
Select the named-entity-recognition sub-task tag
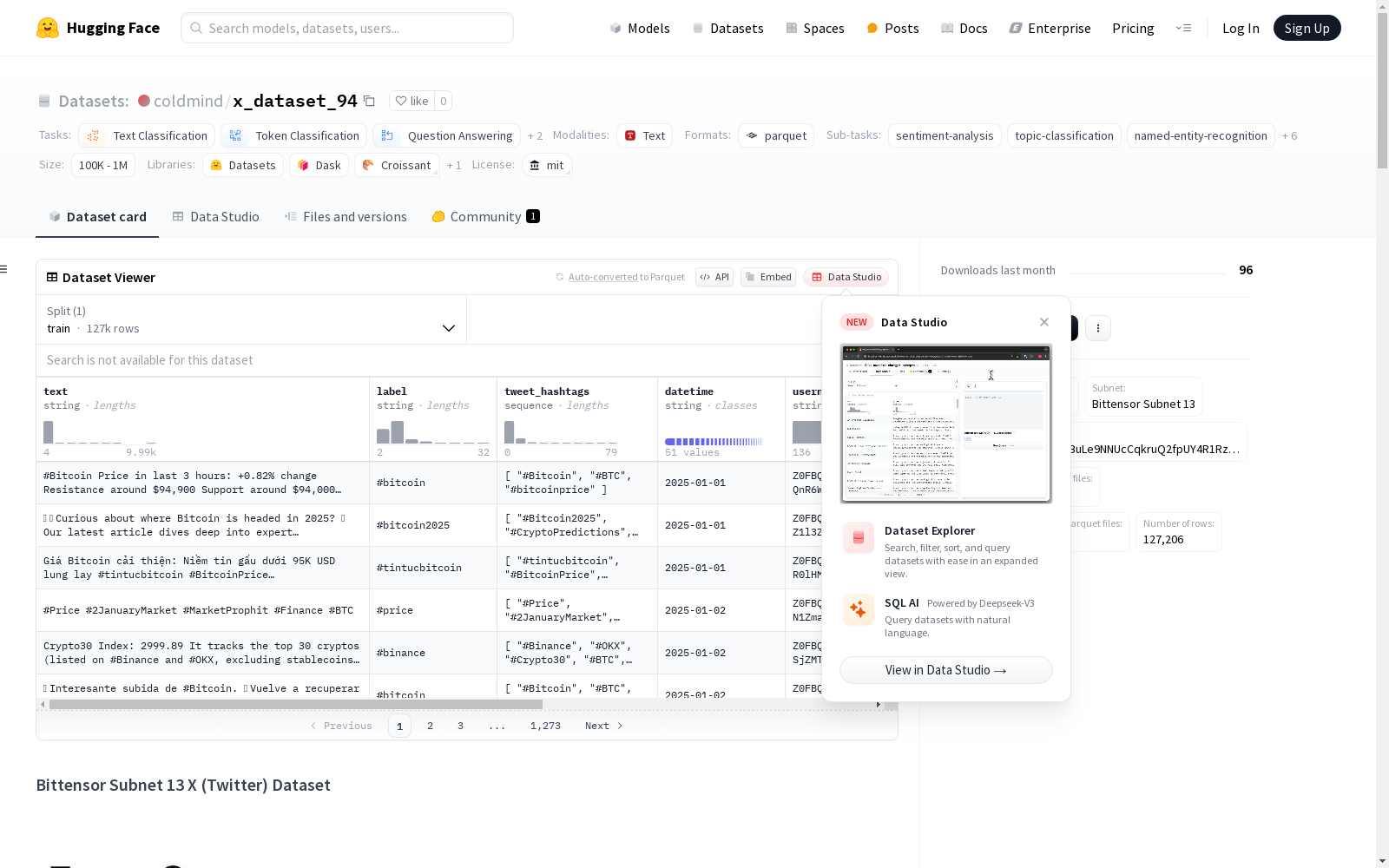(1201, 135)
